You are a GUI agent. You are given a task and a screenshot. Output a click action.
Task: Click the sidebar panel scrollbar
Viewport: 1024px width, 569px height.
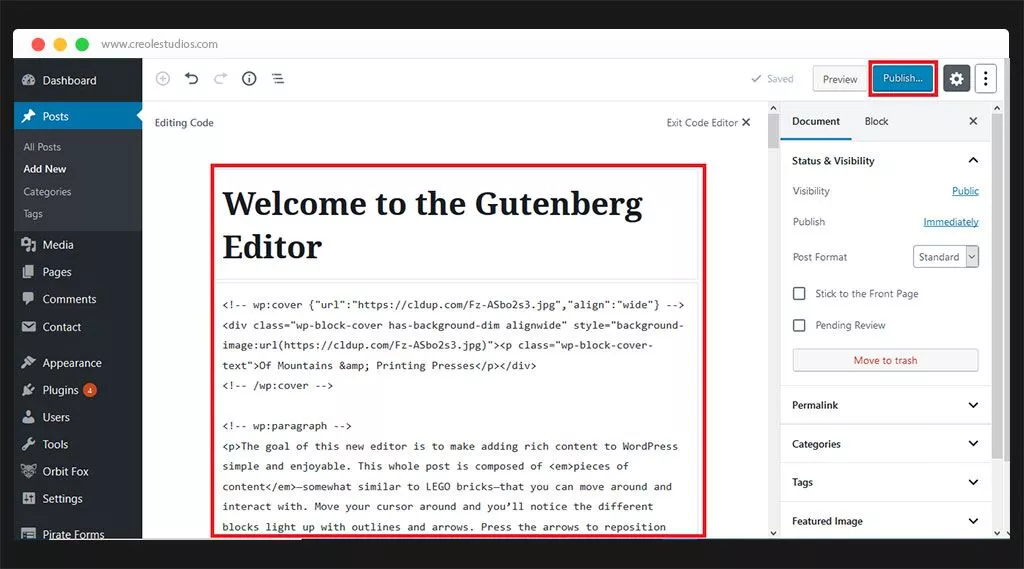pos(997,286)
